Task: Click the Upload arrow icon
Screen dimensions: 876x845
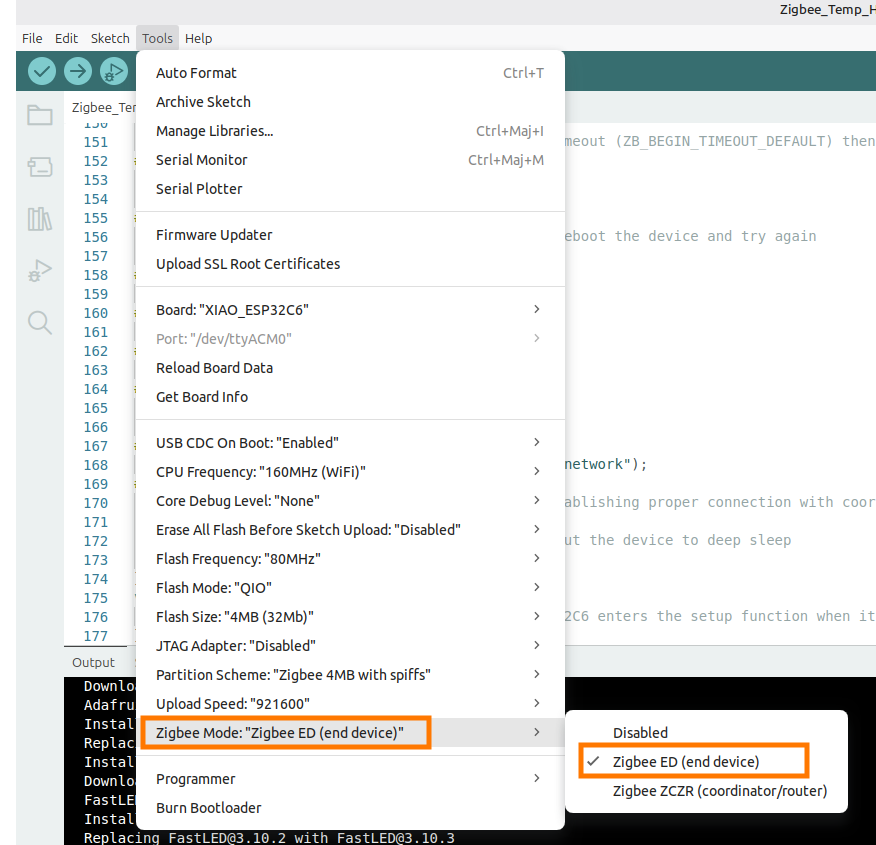Action: point(78,71)
